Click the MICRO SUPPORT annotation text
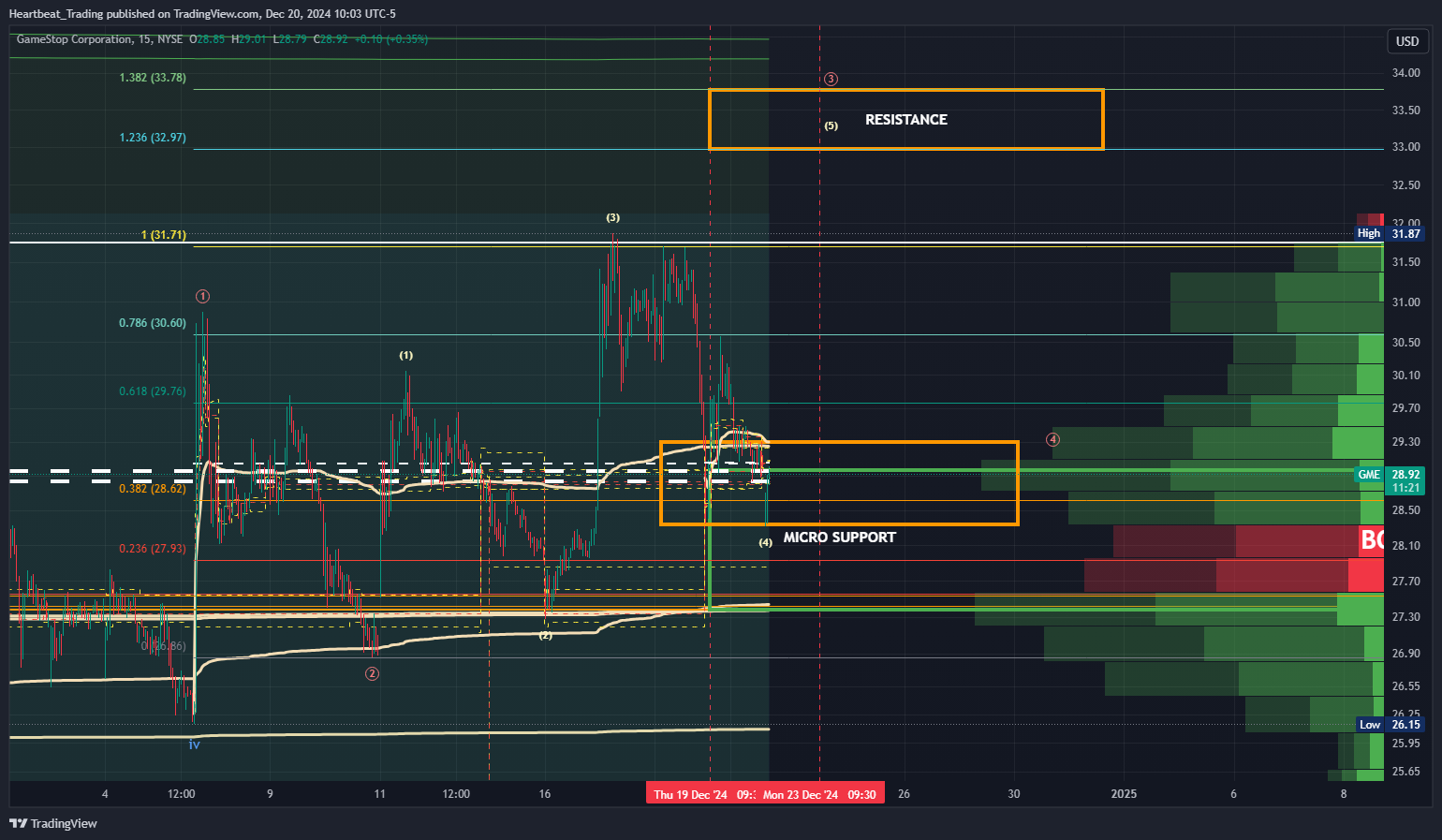1442x840 pixels. (840, 538)
